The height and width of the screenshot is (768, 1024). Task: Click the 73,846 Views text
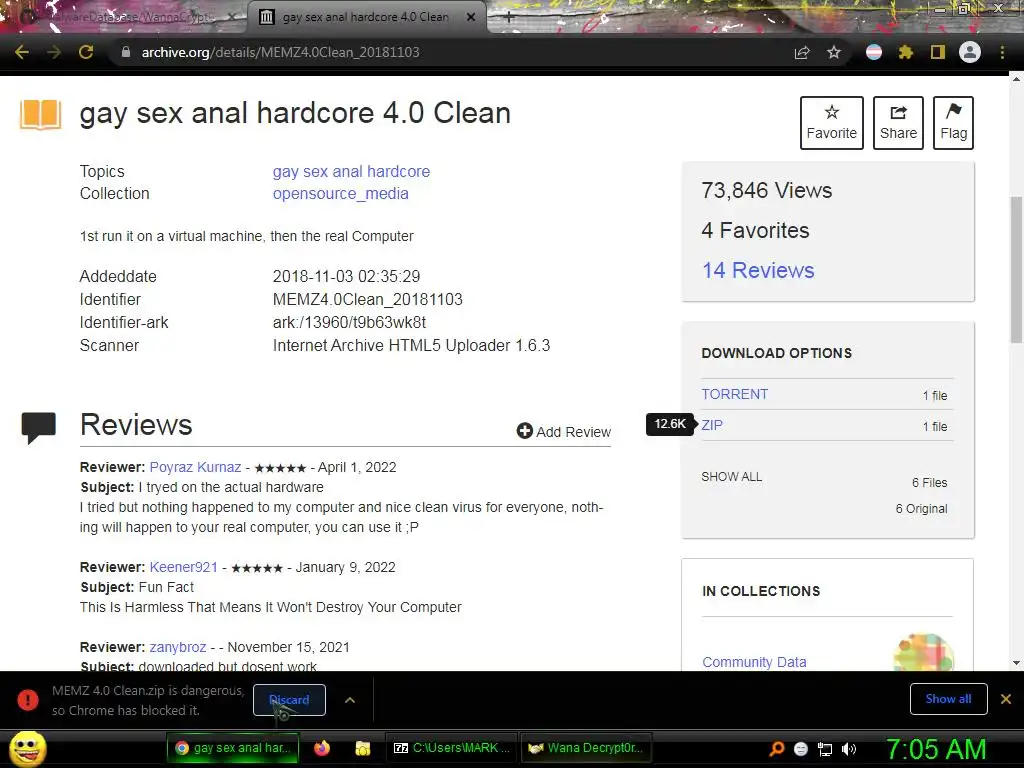(x=767, y=191)
